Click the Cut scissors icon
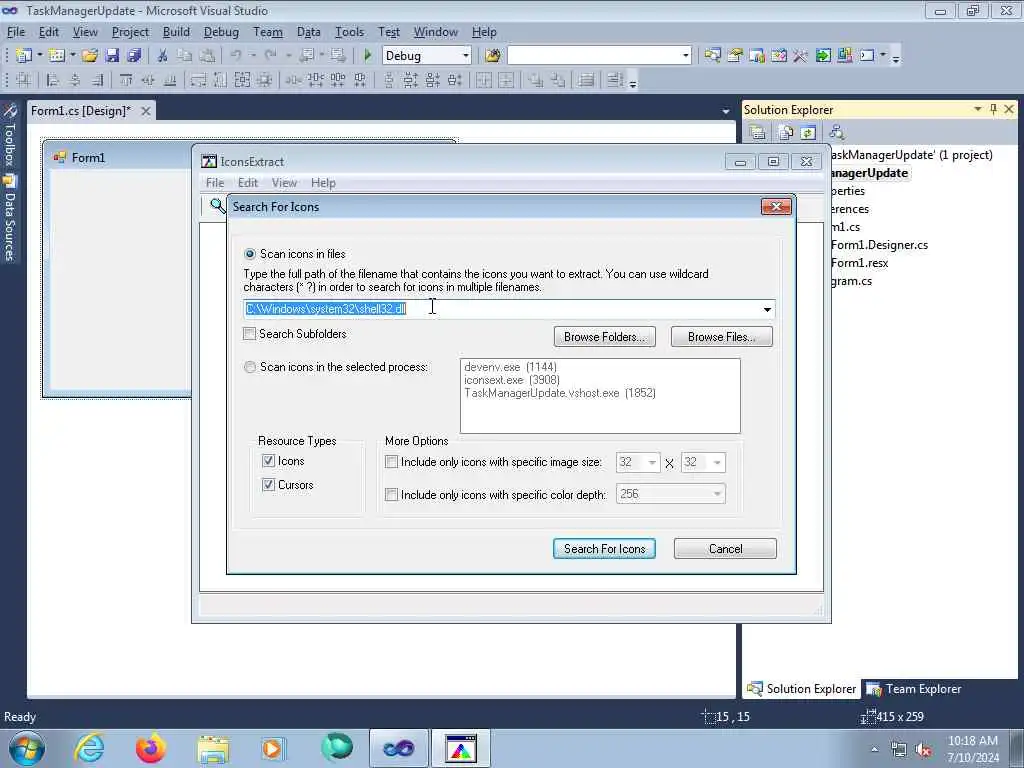Viewport: 1024px width, 768px height. (163, 56)
